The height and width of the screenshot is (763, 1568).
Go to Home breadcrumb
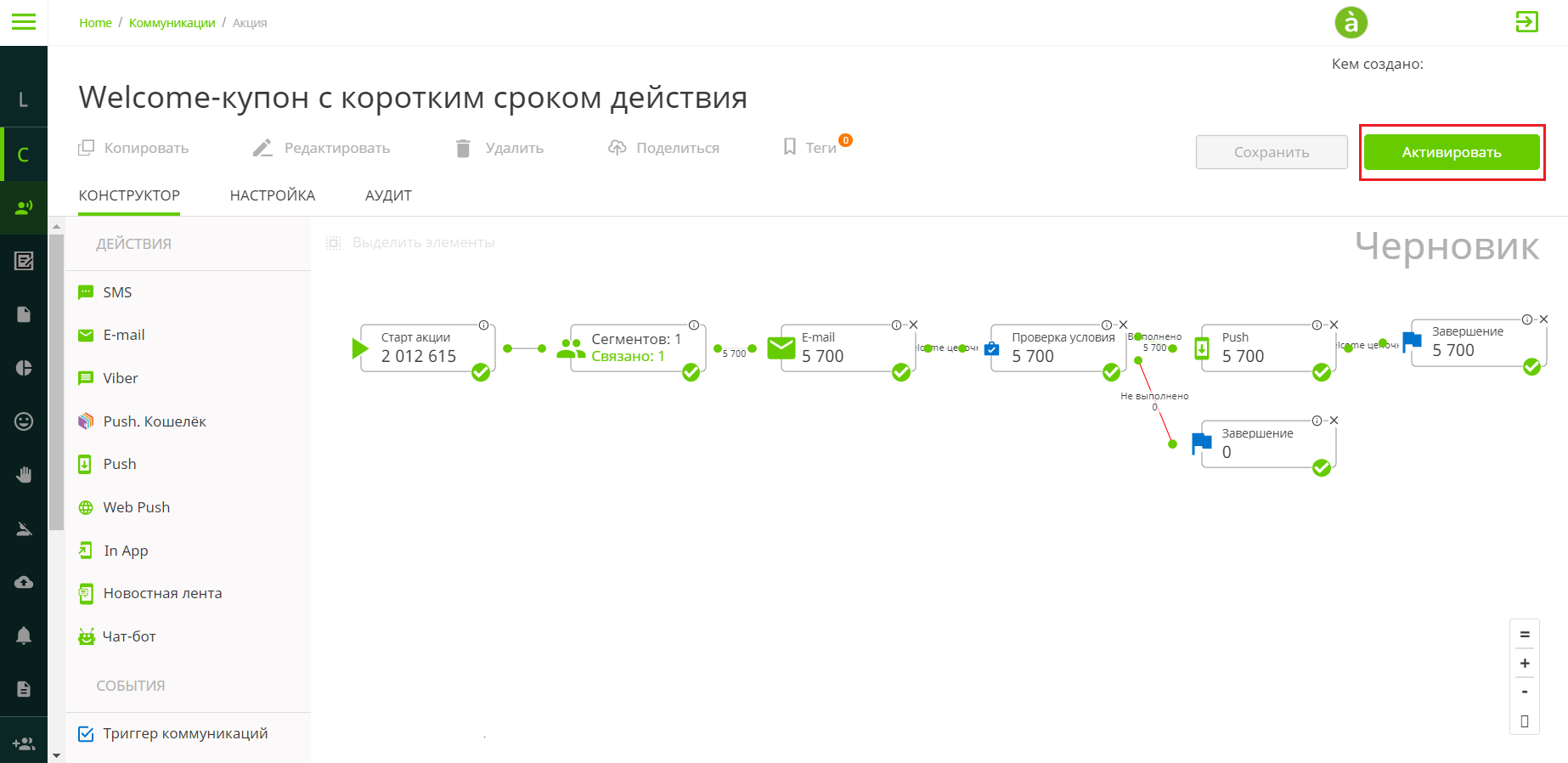95,23
